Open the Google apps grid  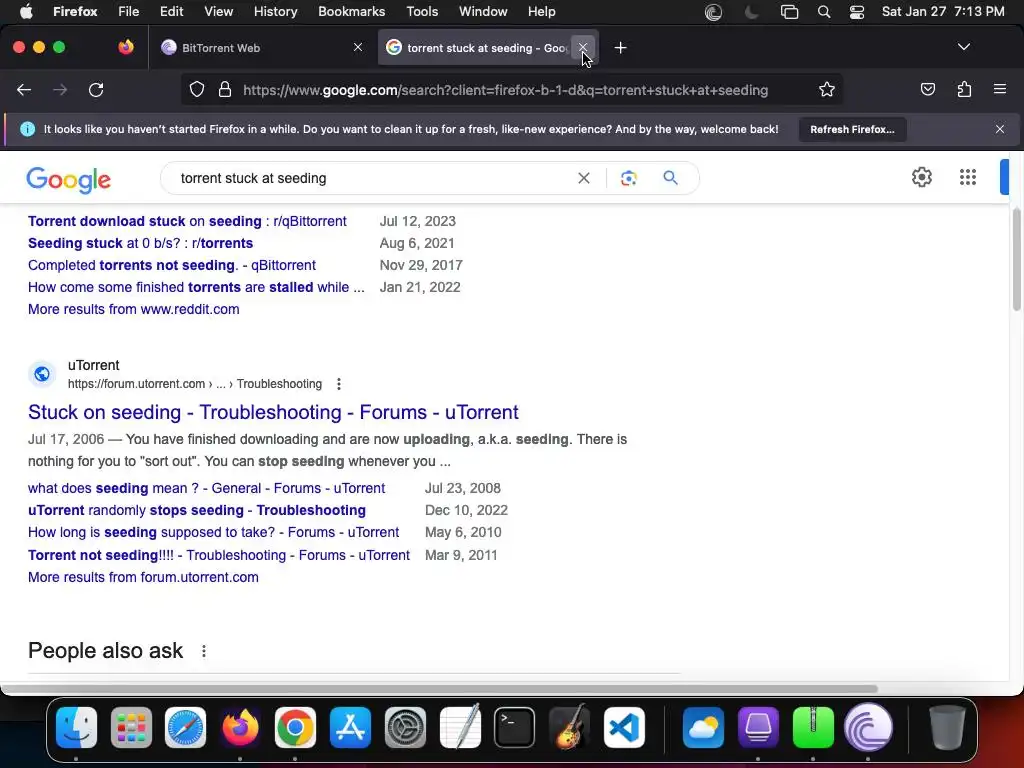click(968, 177)
